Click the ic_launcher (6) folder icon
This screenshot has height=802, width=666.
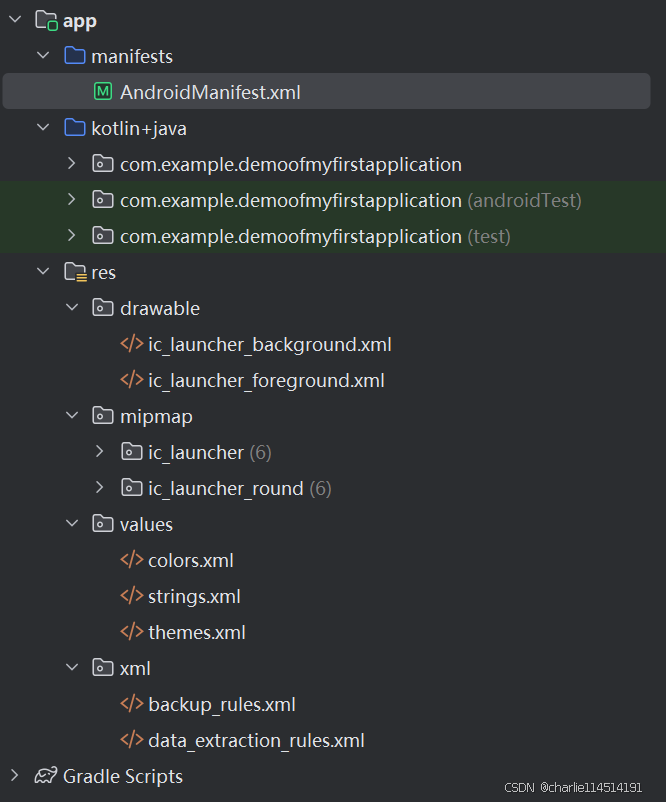(x=131, y=452)
